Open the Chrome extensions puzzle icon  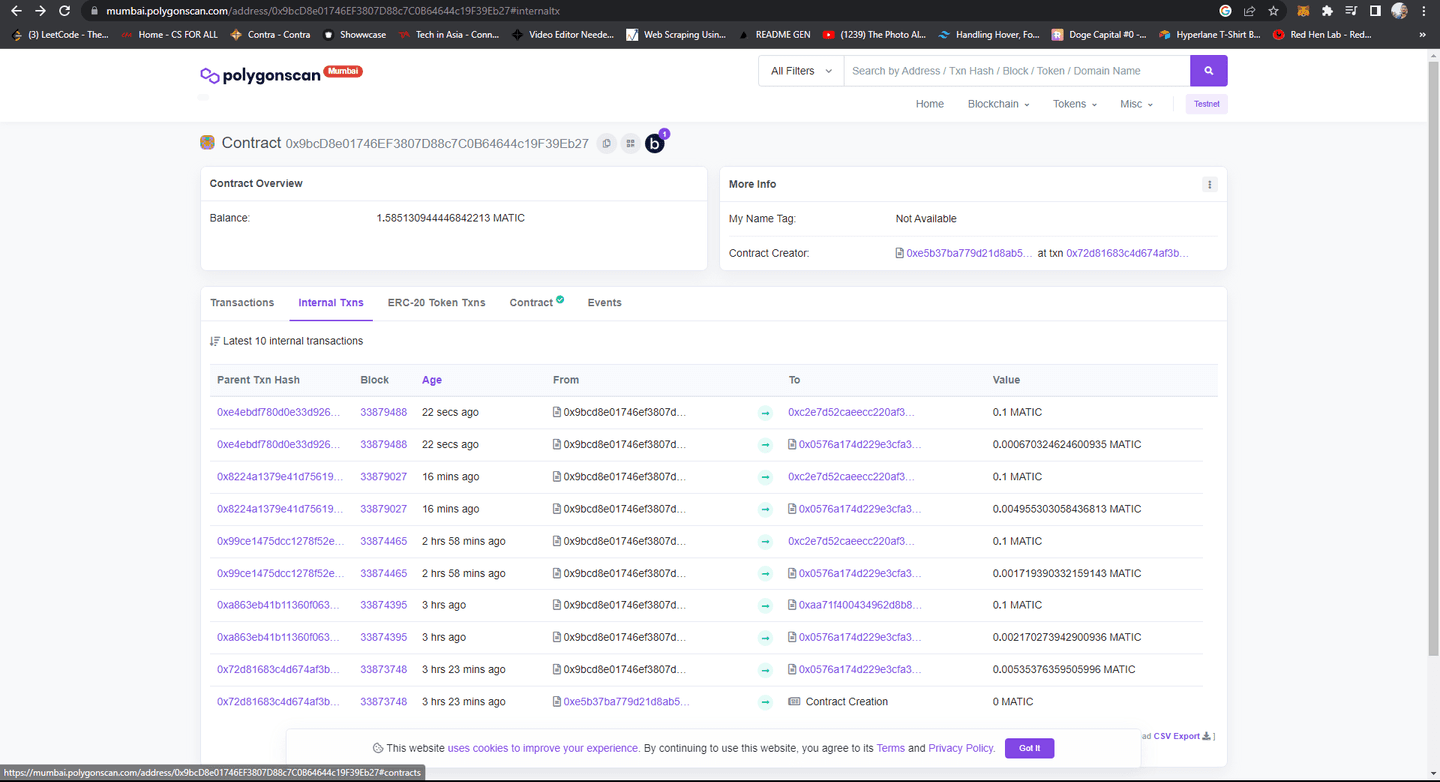click(1327, 11)
